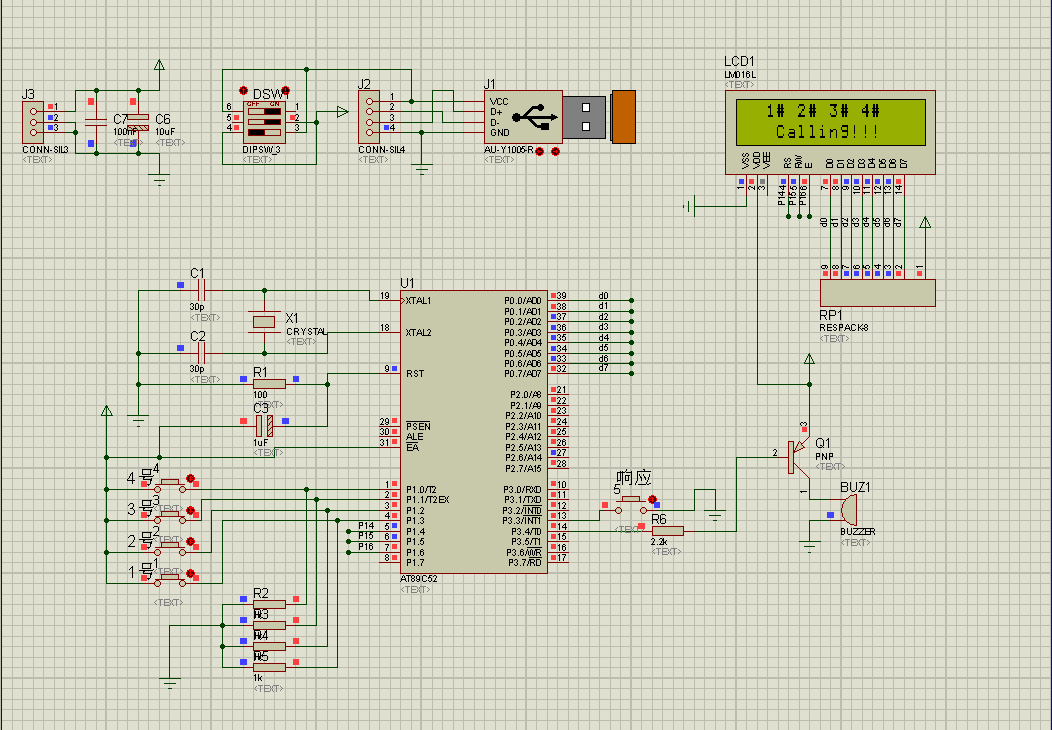Image resolution: width=1052 pixels, height=730 pixels.
Task: Click the power arrow above Q1 emitter
Action: coord(809,359)
